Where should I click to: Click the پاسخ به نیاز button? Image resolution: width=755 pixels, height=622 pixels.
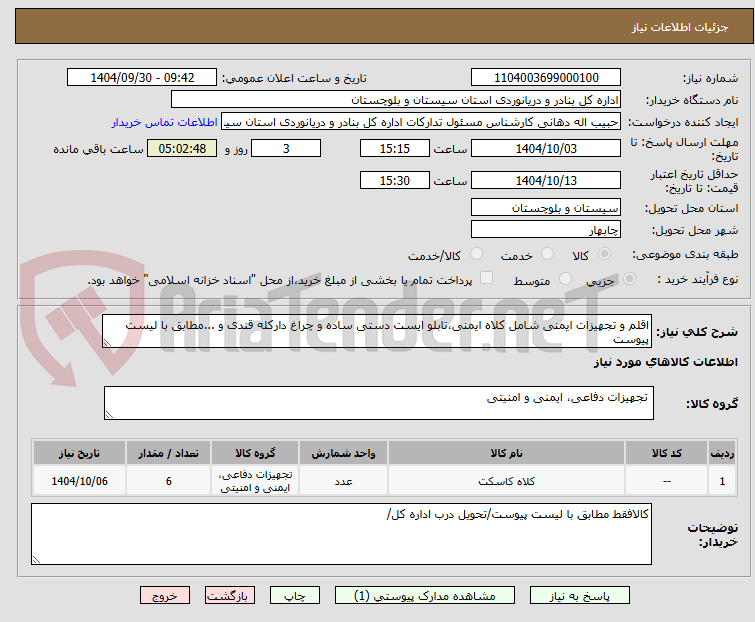(x=579, y=596)
